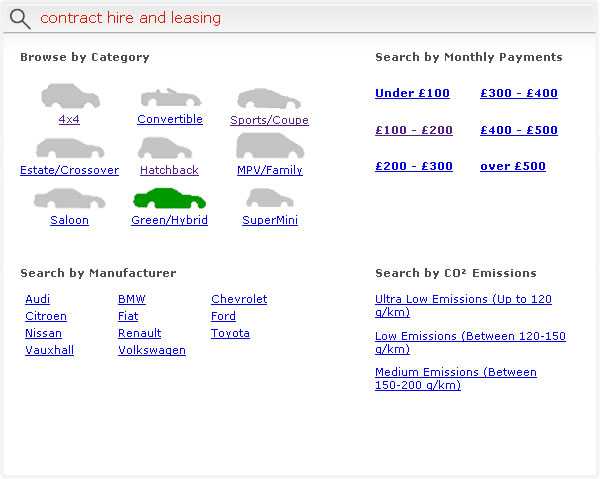Click the MPV/Family van silhouette icon
This screenshot has width=600, height=479.
(x=270, y=146)
